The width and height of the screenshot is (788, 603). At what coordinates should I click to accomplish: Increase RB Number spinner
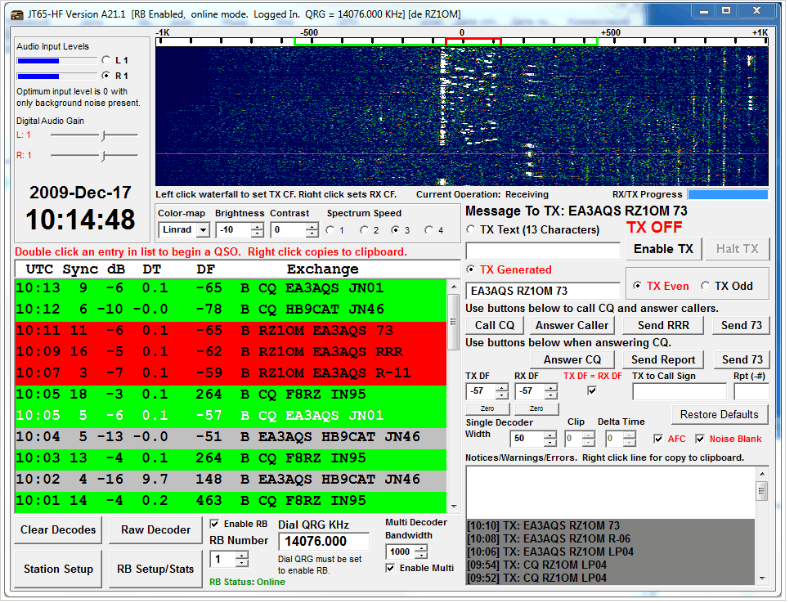[242, 555]
